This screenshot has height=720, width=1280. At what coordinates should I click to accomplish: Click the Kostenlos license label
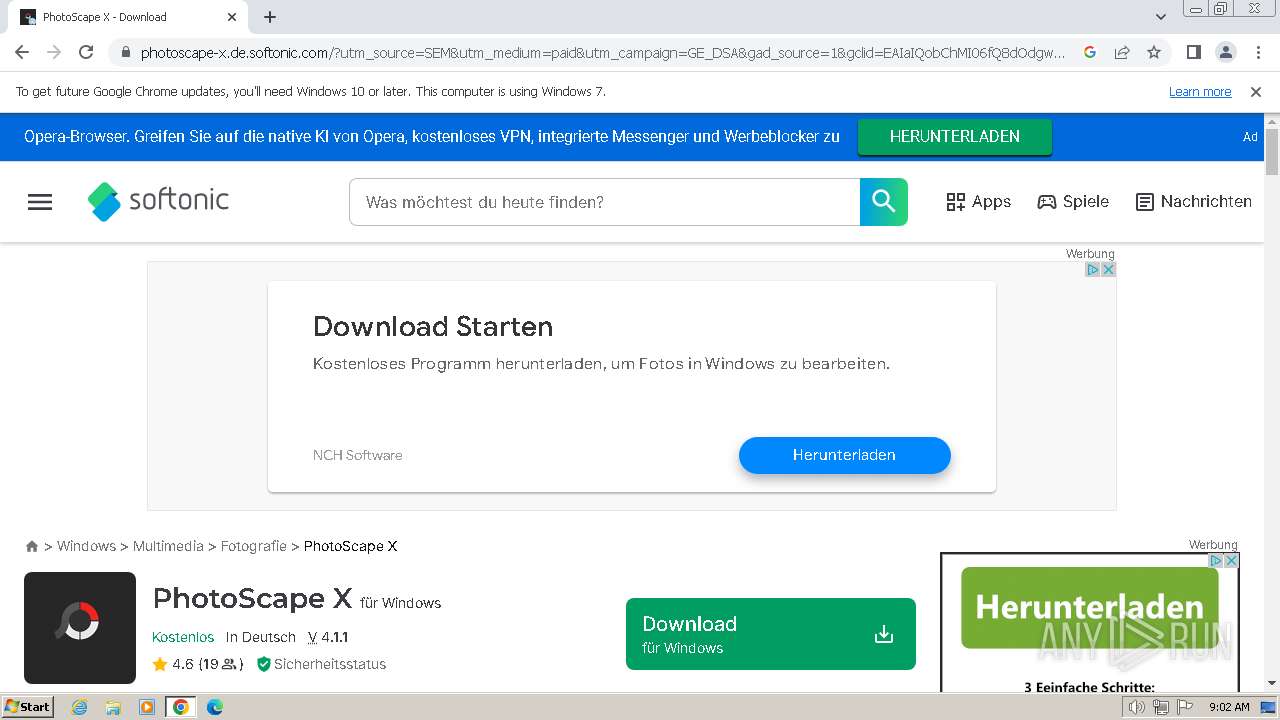pyautogui.click(x=183, y=637)
